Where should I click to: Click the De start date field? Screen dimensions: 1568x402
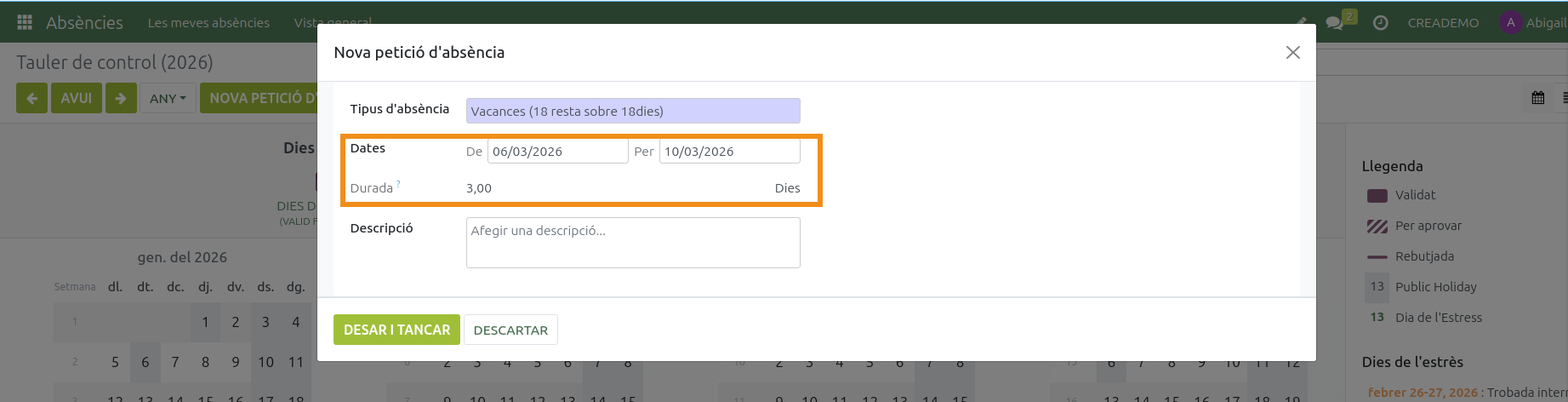click(x=557, y=152)
